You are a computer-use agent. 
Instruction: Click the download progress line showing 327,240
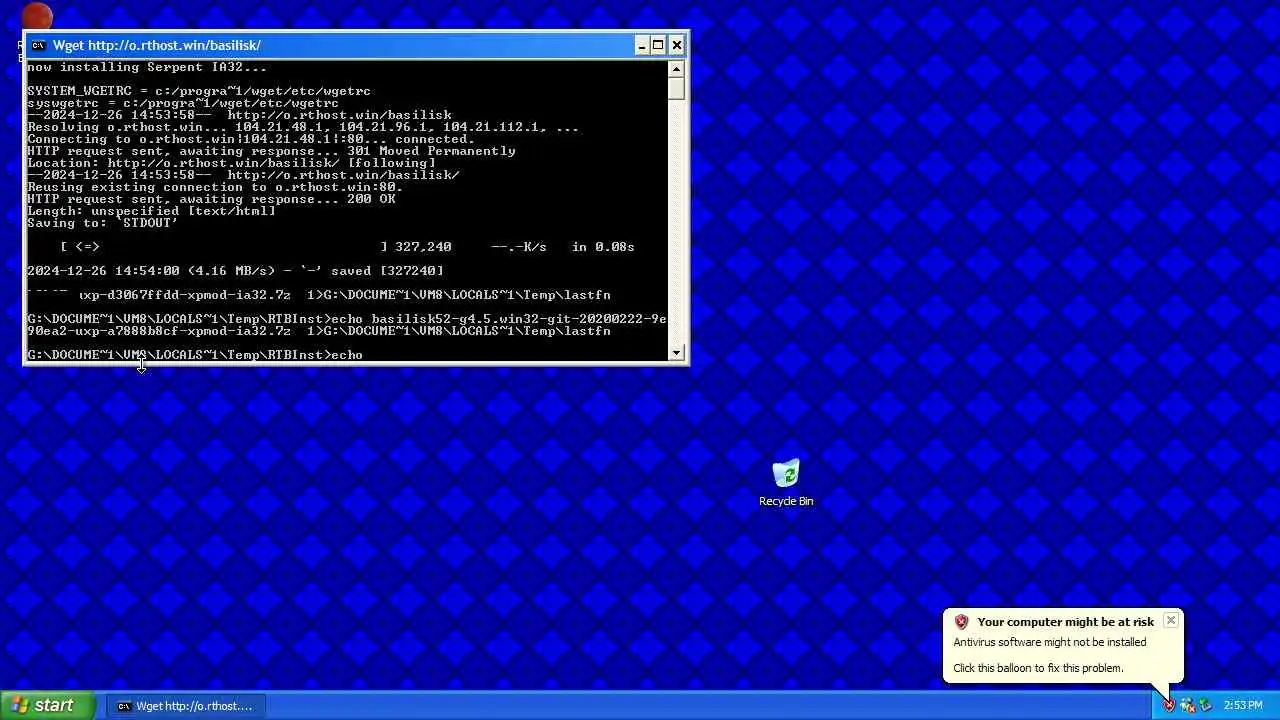coord(347,247)
